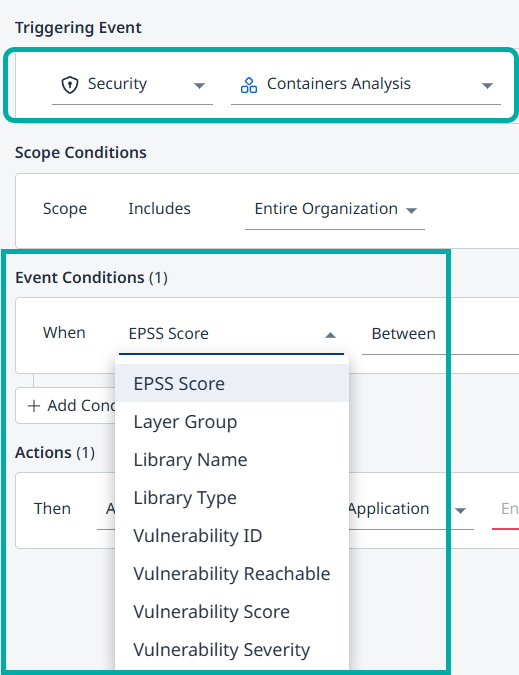This screenshot has height=675, width=519.
Task: Choose Vulnerability Reachable option
Action: pos(232,573)
